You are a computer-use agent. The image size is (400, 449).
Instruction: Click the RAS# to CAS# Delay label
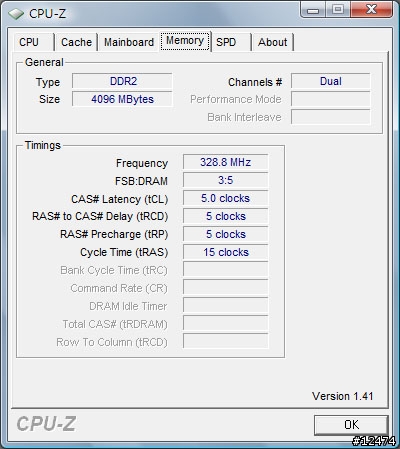100,217
